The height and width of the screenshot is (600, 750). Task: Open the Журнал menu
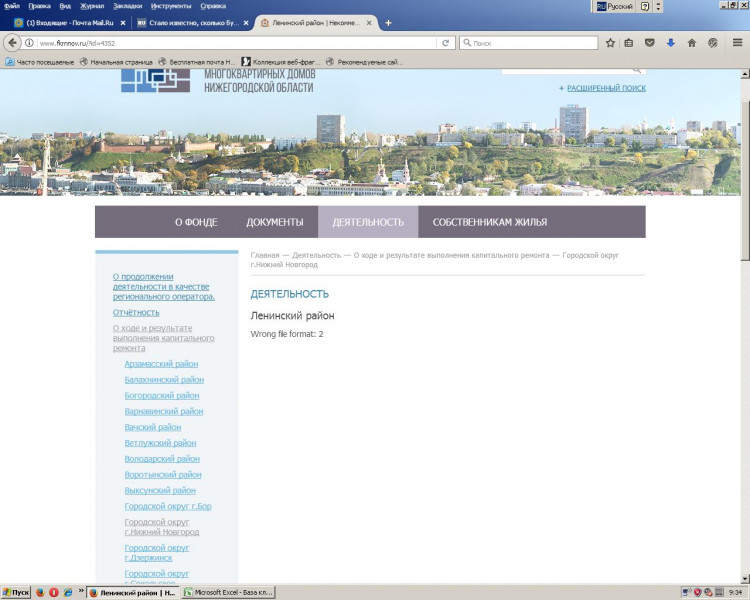coord(92,5)
